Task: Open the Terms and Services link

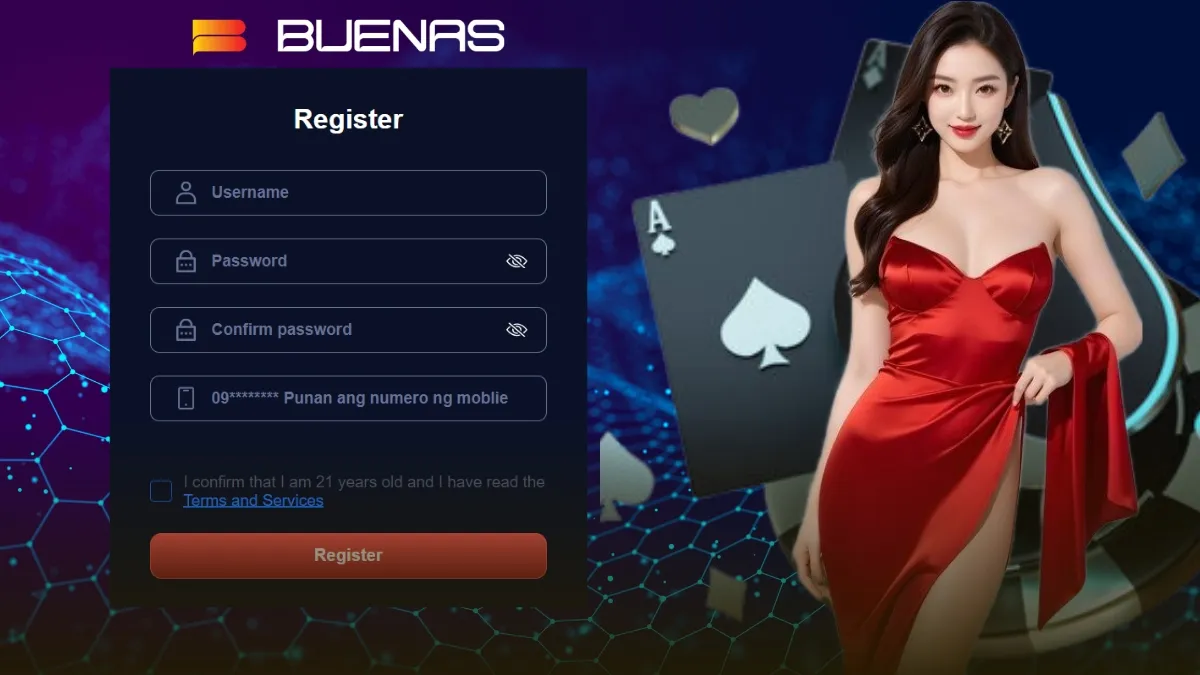Action: pos(253,500)
